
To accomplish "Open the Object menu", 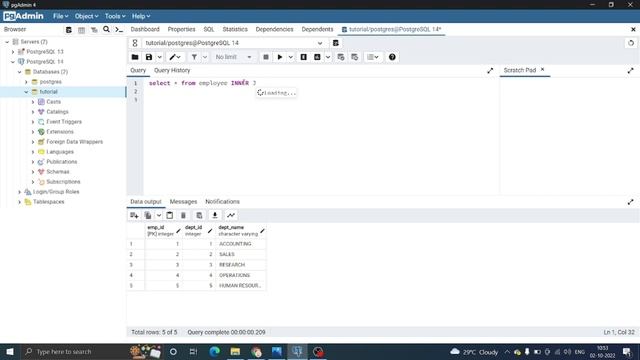I will [86, 16].
